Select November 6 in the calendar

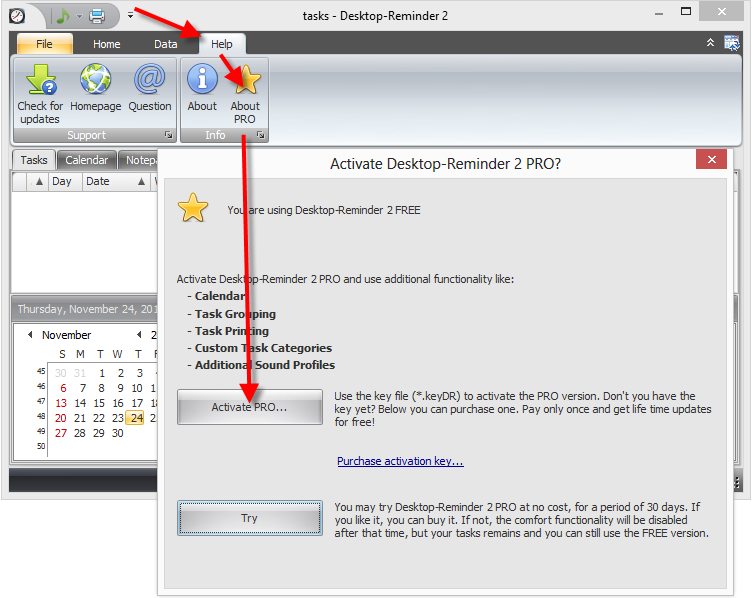pyautogui.click(x=63, y=388)
